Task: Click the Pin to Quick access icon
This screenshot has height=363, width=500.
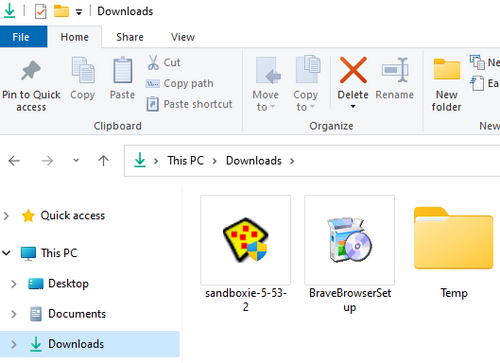Action: [x=31, y=70]
